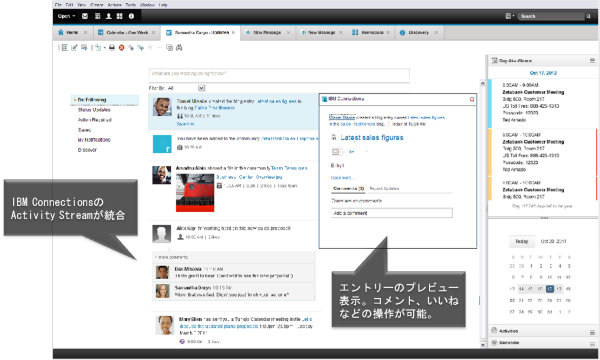Click the print icon in toolbar
Screen dimensions: 600x360
point(112,48)
